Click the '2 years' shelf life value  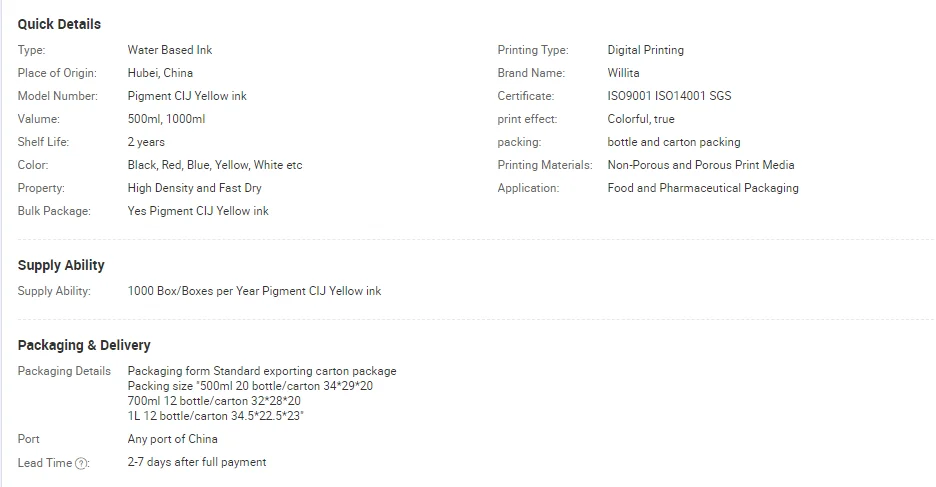tap(146, 142)
